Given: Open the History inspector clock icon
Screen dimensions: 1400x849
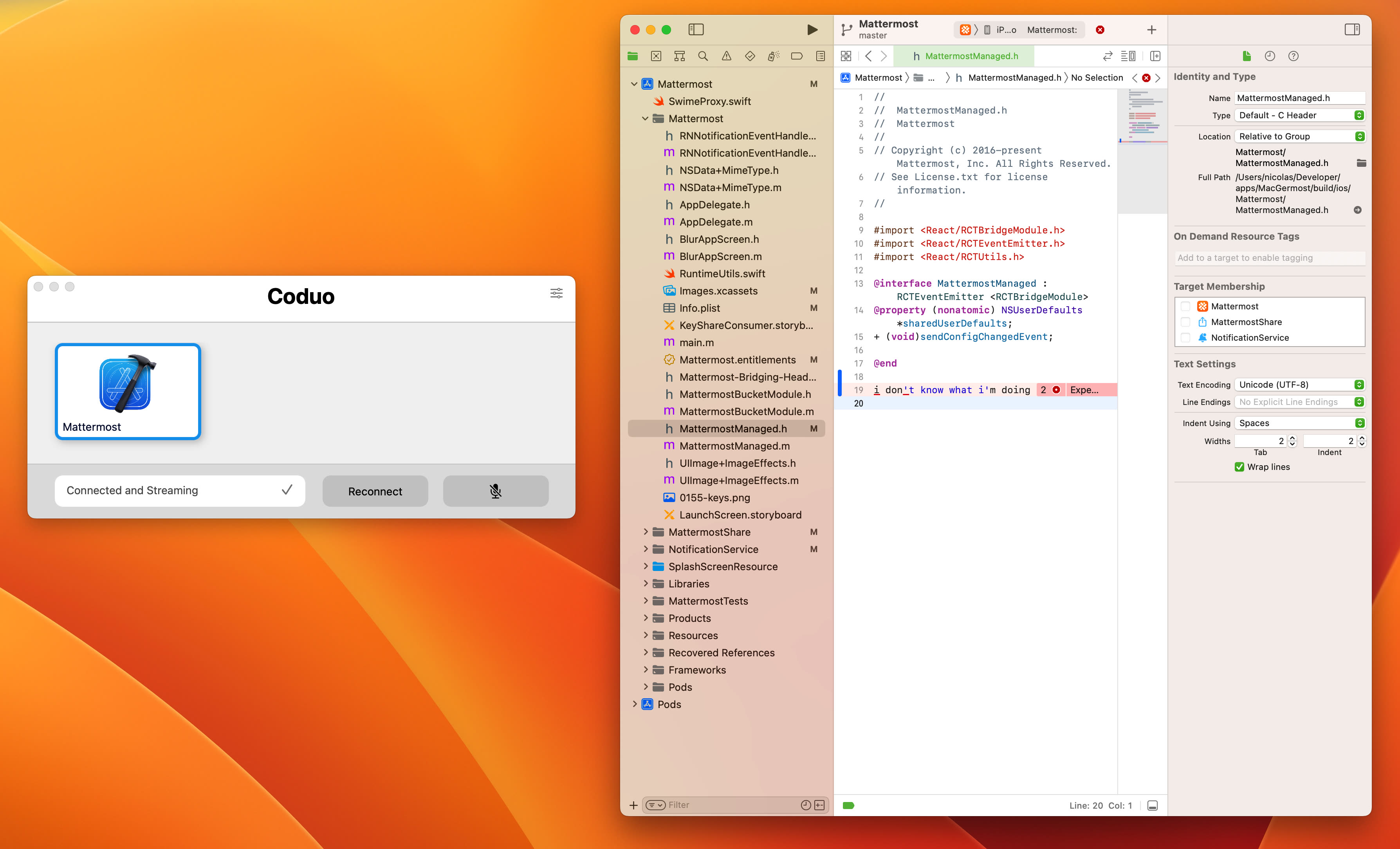Looking at the screenshot, I should tap(1270, 56).
